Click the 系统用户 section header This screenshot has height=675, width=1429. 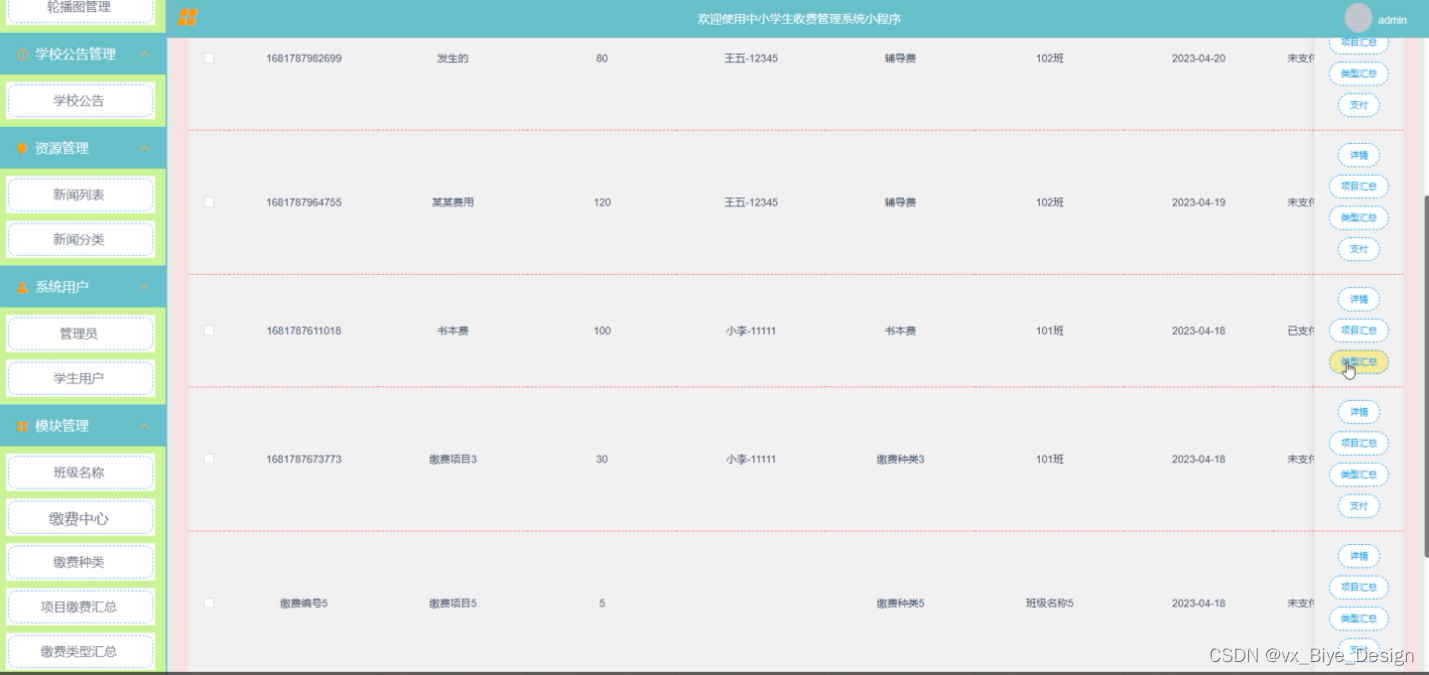tap(83, 287)
